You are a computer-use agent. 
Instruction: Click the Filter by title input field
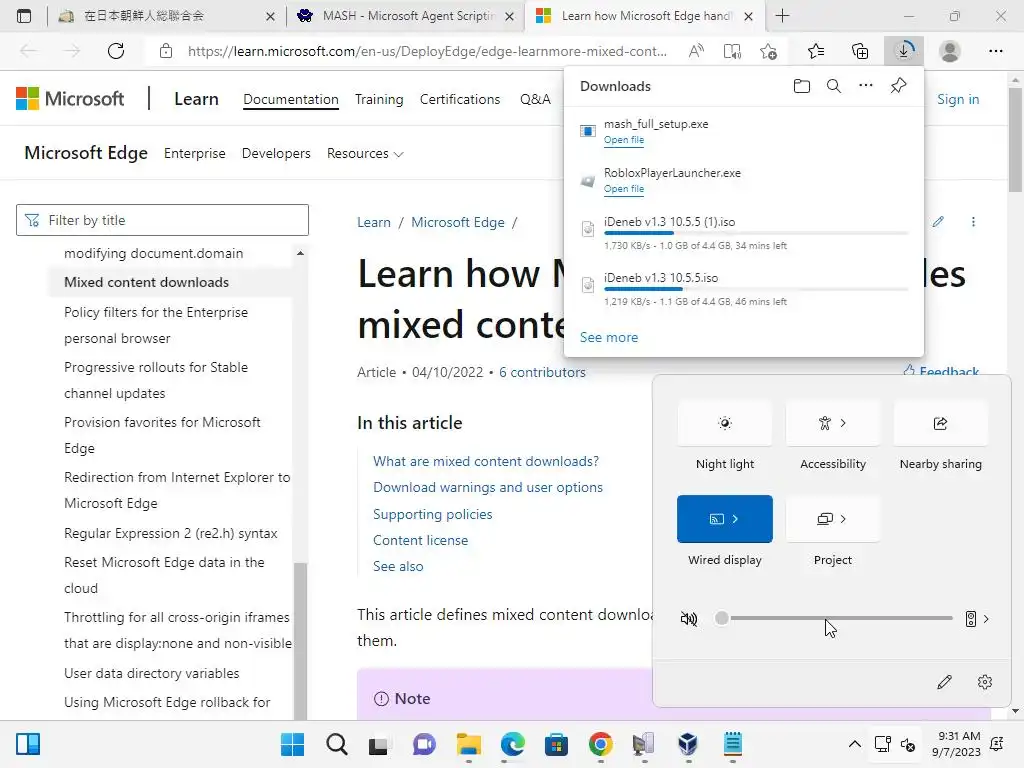[x=162, y=220]
